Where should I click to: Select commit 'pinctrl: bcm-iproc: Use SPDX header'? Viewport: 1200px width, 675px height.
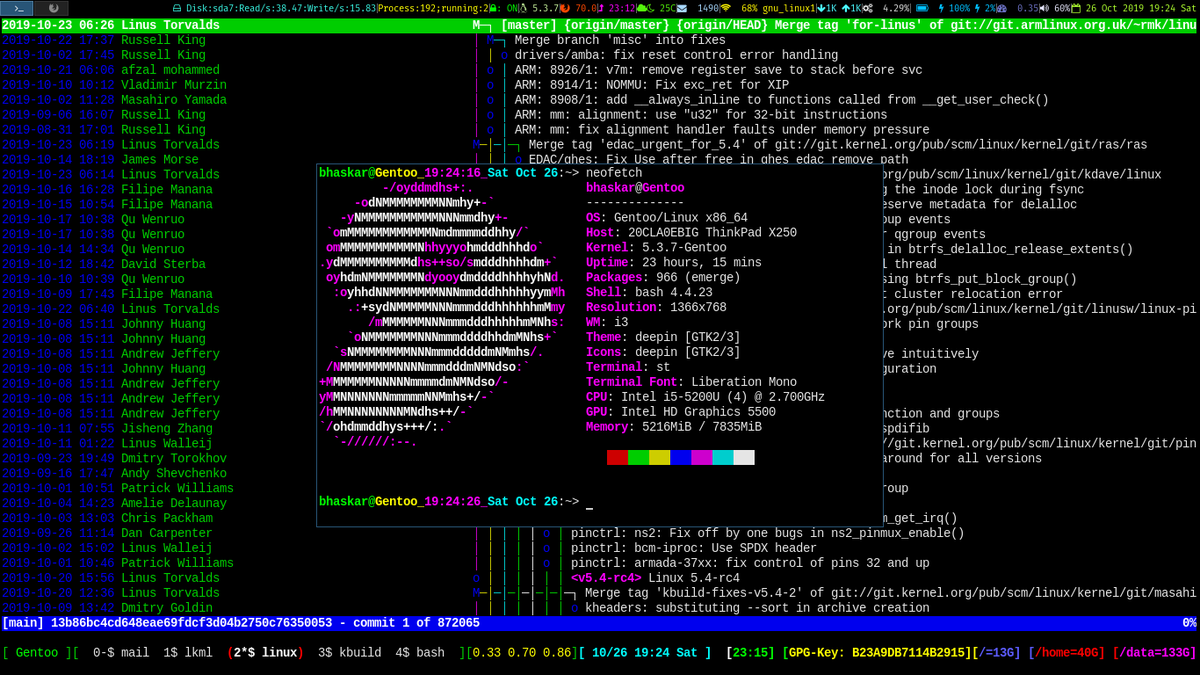coord(693,548)
